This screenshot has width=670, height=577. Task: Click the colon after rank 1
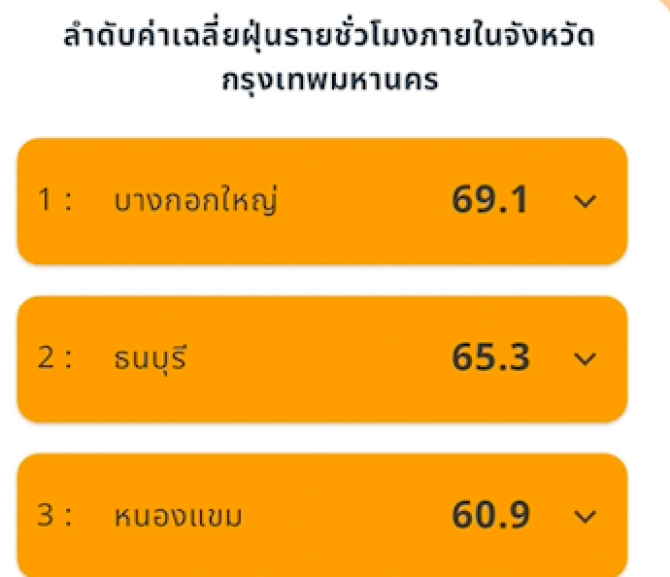tap(68, 202)
